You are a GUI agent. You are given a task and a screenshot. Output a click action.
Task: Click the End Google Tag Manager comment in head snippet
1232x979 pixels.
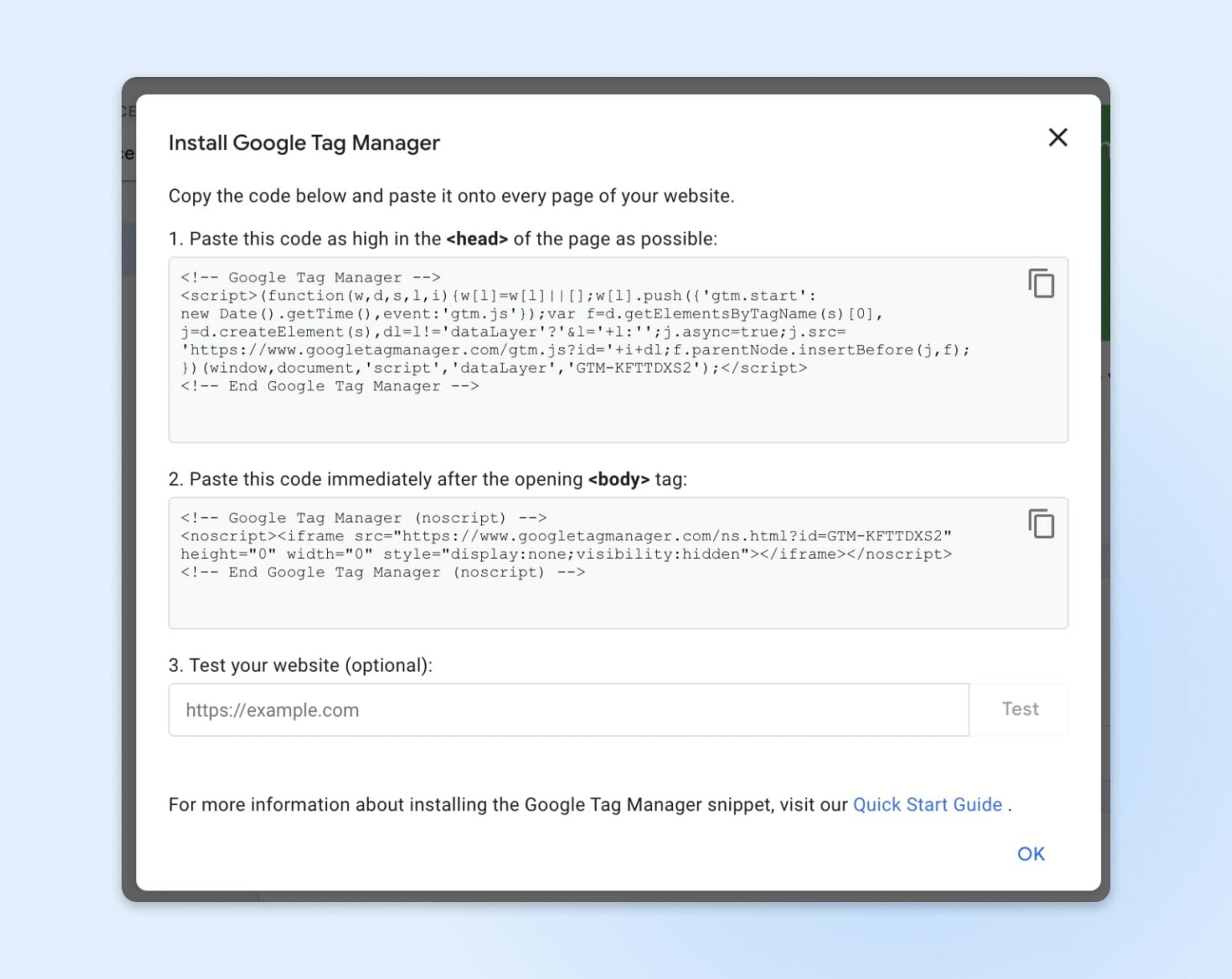330,386
